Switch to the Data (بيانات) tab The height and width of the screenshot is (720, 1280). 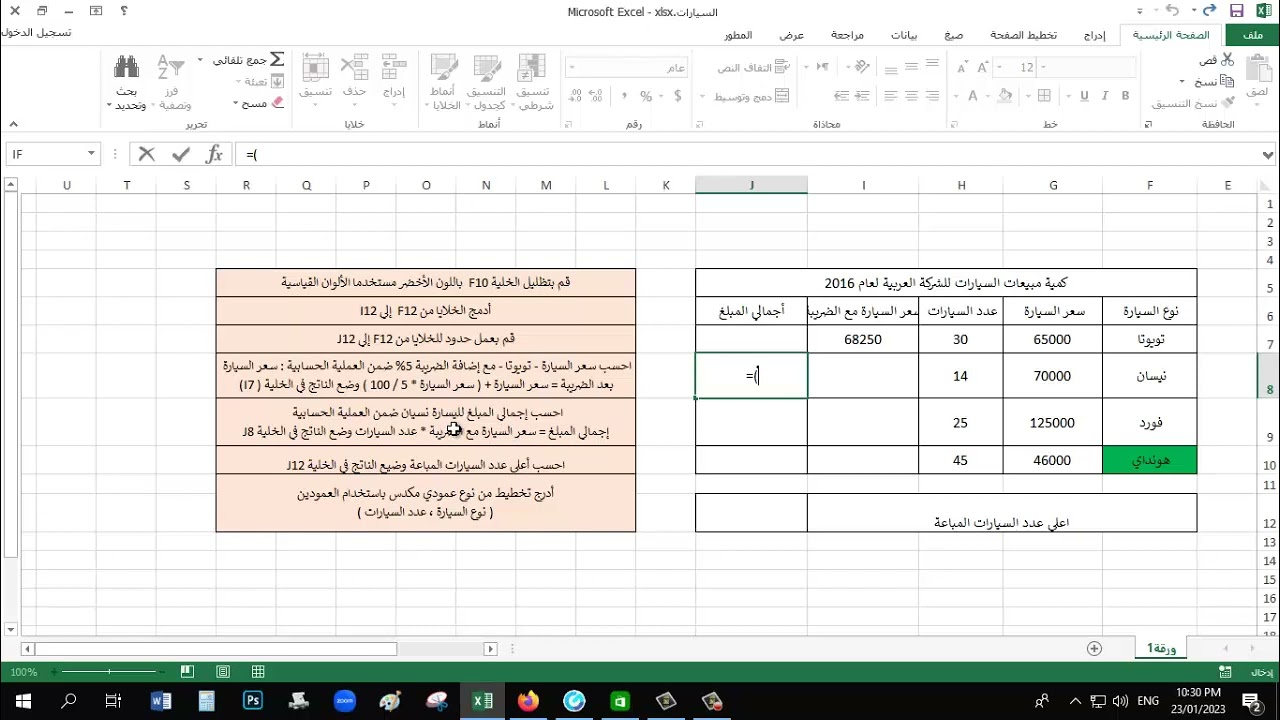click(904, 35)
